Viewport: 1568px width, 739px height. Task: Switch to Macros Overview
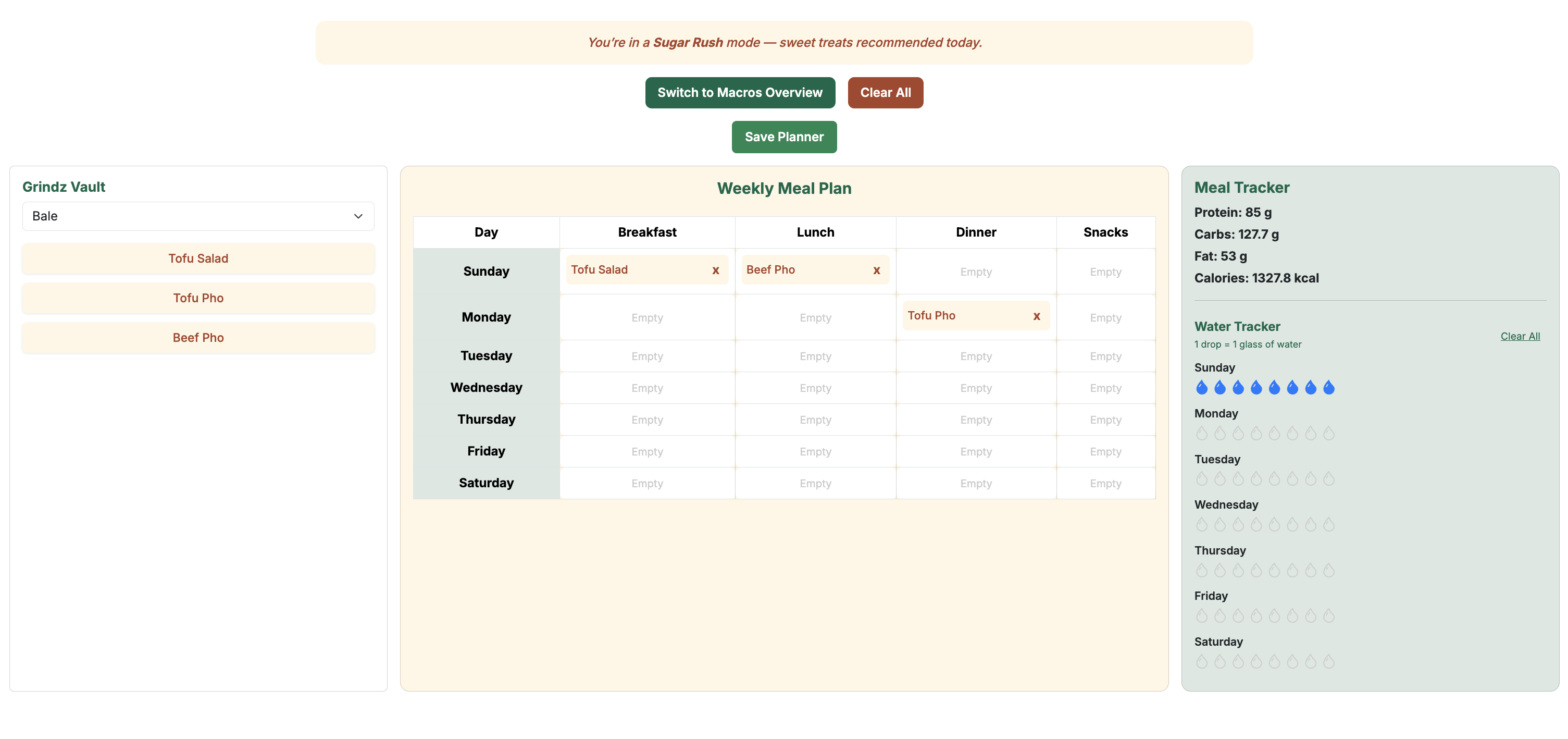pos(740,93)
